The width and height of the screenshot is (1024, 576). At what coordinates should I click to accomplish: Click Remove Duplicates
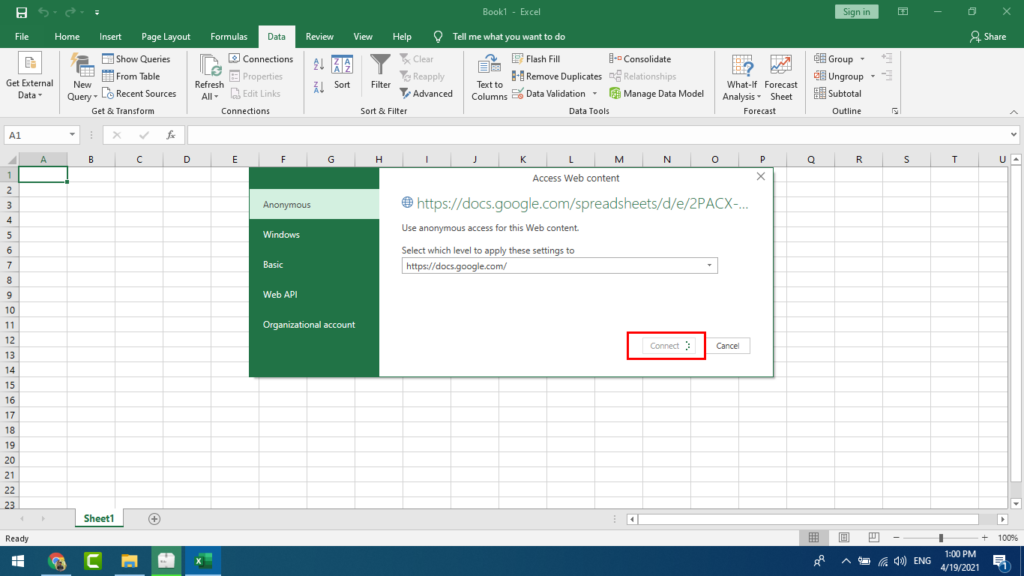(557, 76)
